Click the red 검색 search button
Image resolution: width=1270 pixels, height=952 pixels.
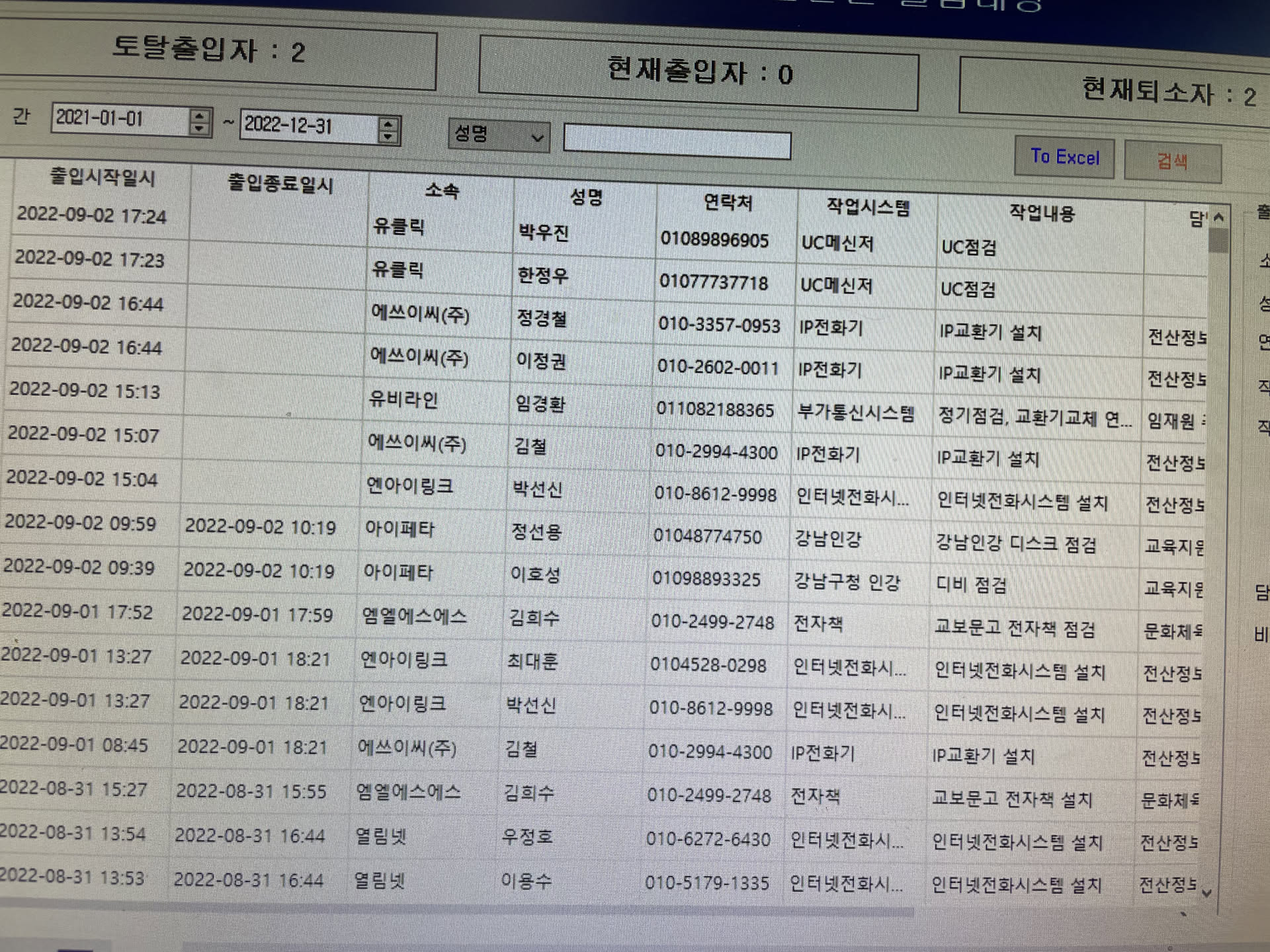(x=1171, y=161)
